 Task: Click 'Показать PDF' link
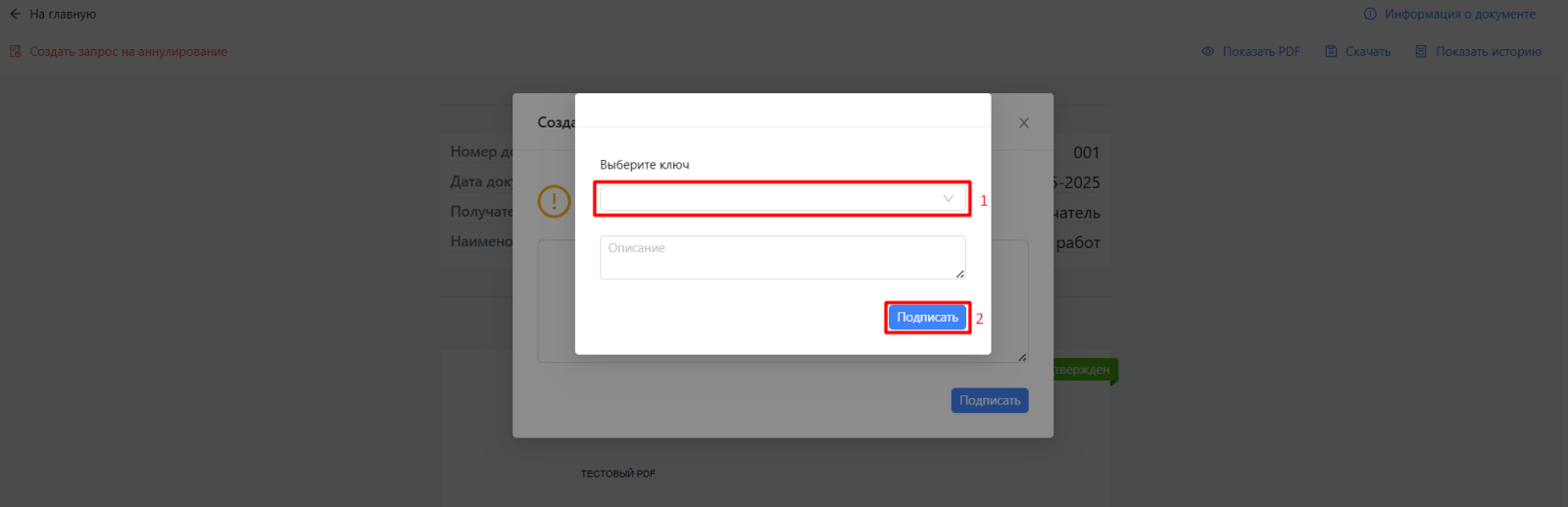(x=1261, y=51)
